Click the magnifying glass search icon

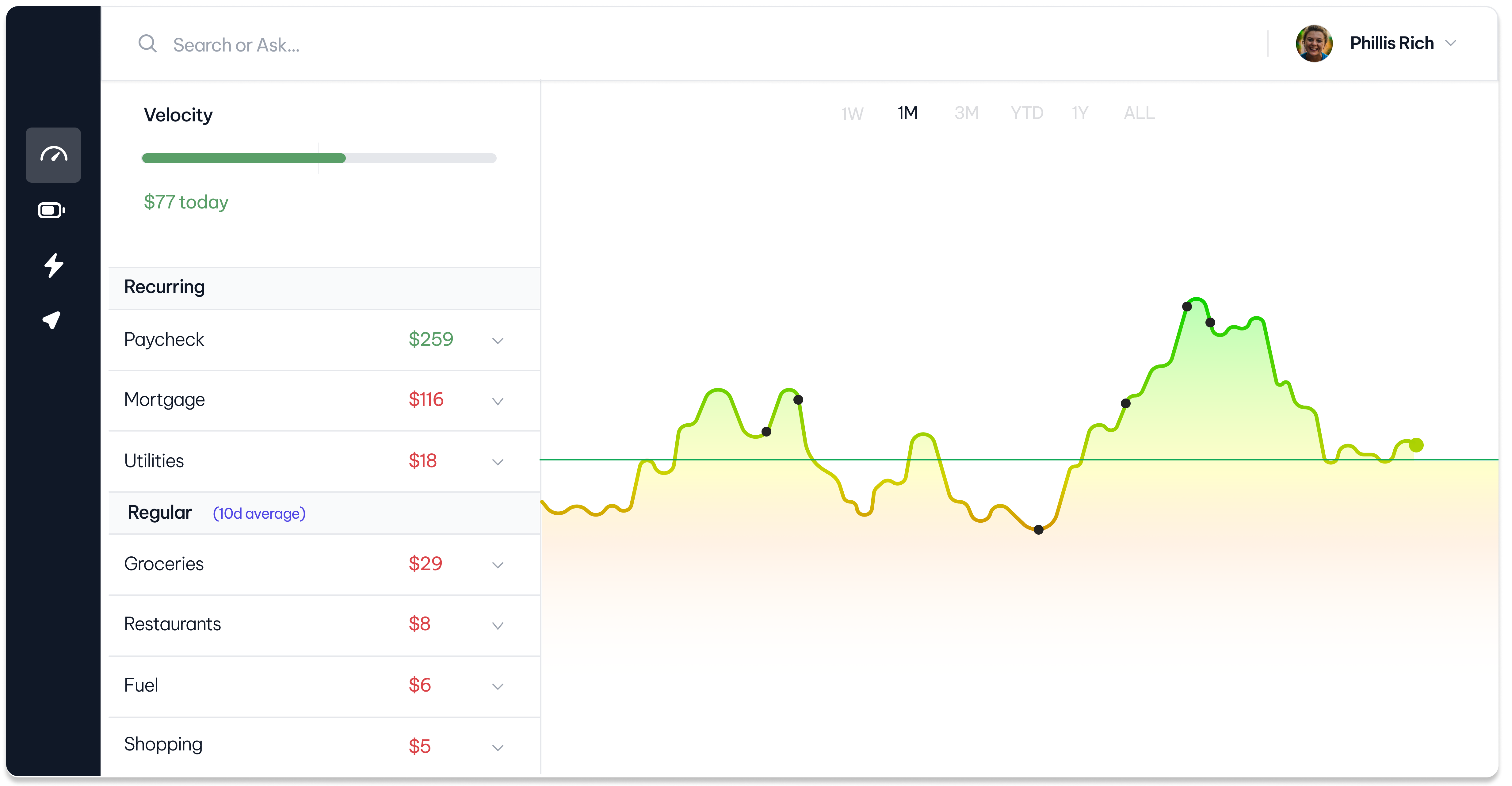click(x=147, y=44)
